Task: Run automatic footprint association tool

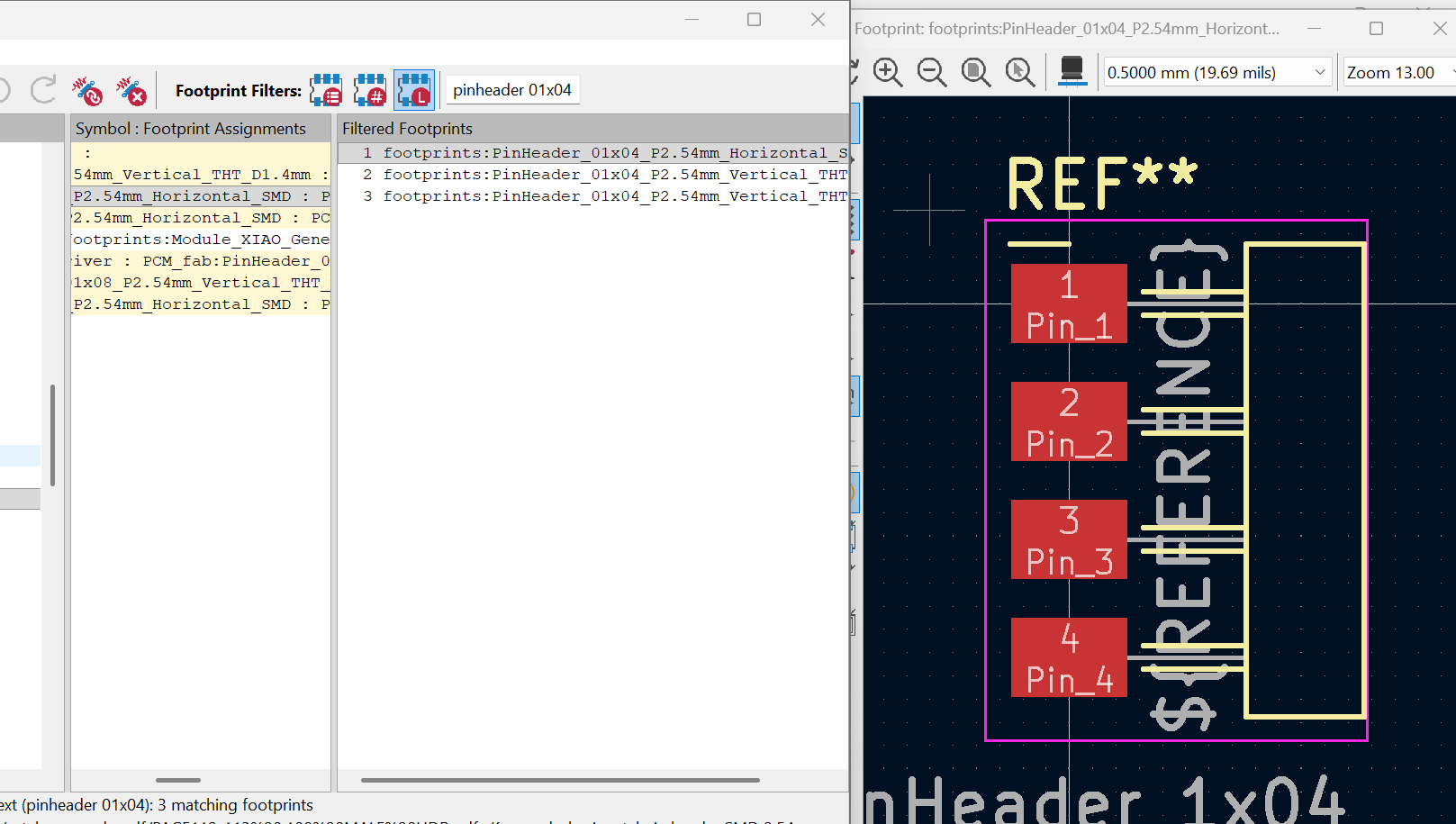Action: coord(87,90)
